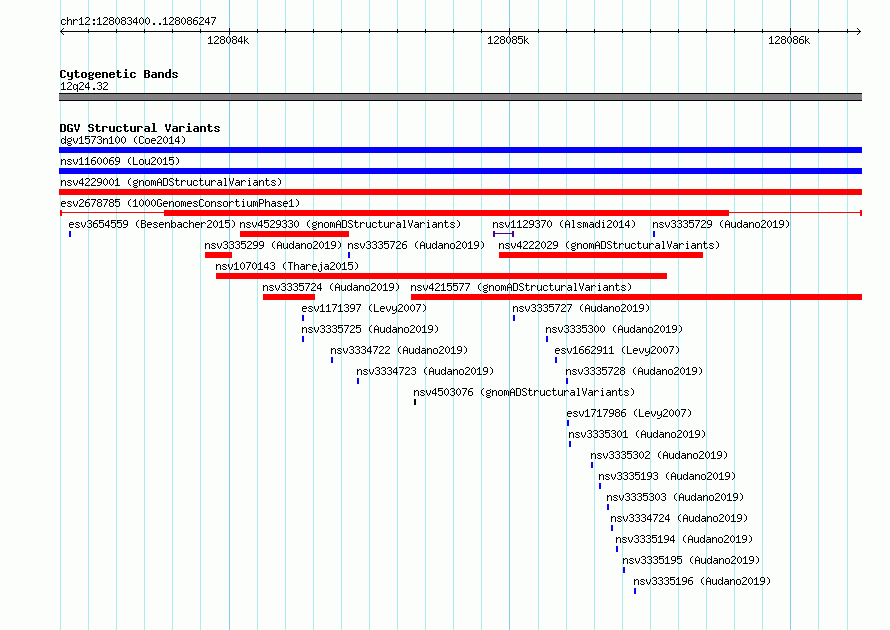Click the red bar under nsv4529330
890x630 pixels.
(x=294, y=234)
